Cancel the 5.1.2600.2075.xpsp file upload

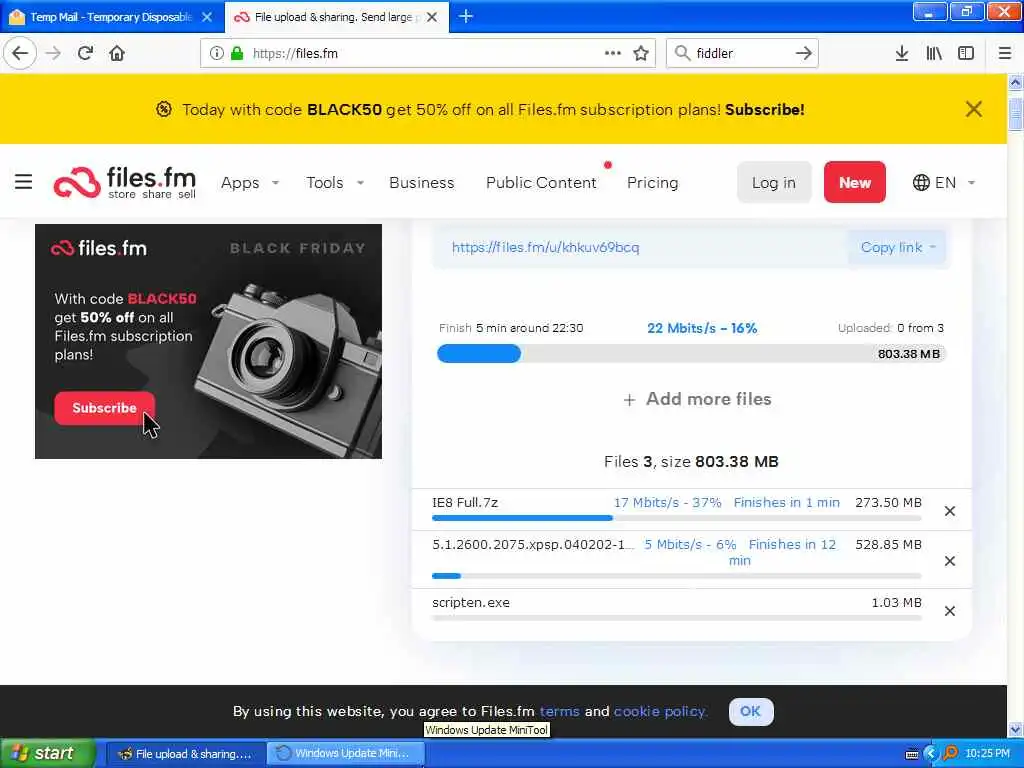(x=950, y=561)
